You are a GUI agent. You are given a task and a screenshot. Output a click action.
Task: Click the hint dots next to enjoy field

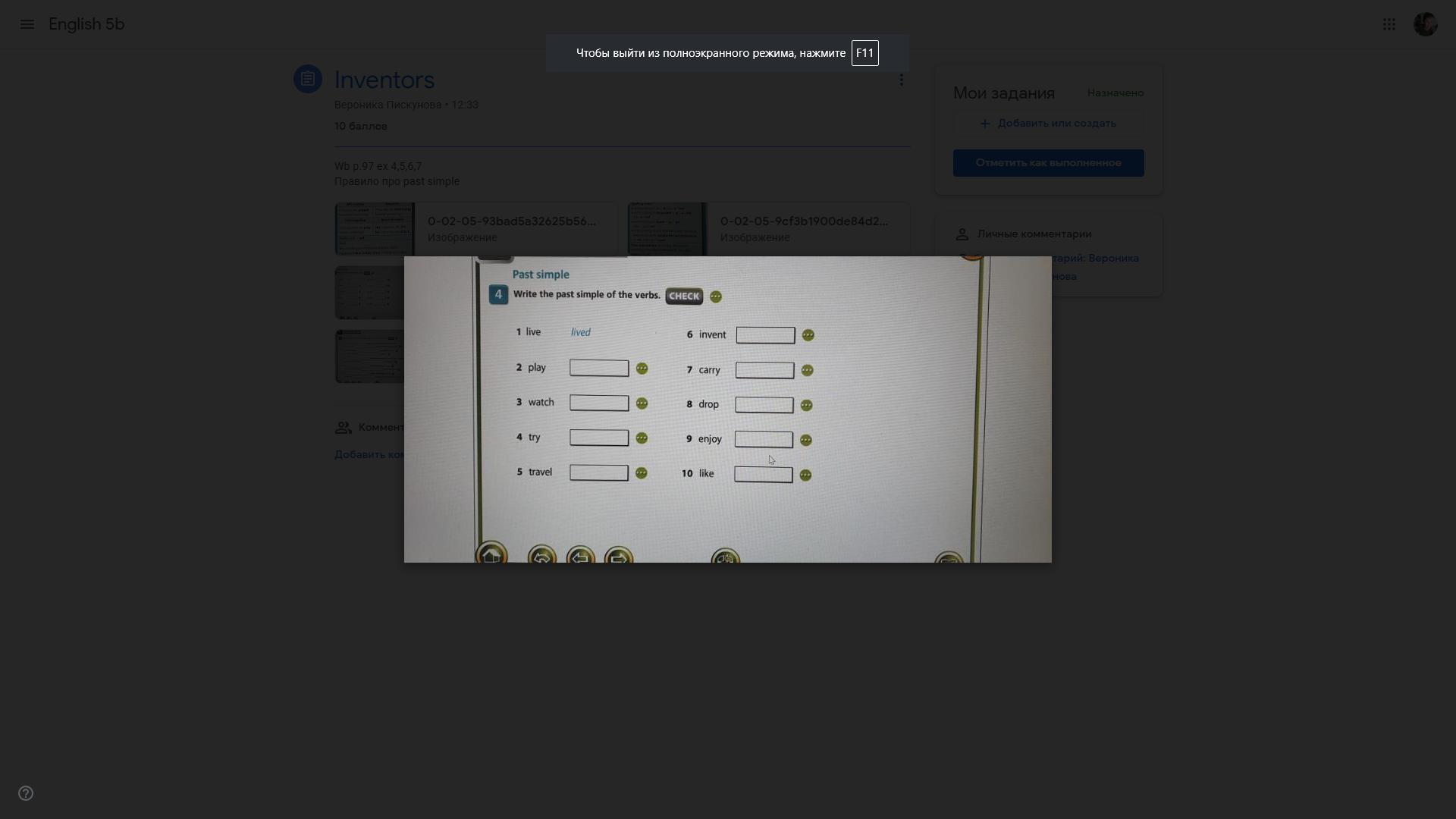coord(806,440)
